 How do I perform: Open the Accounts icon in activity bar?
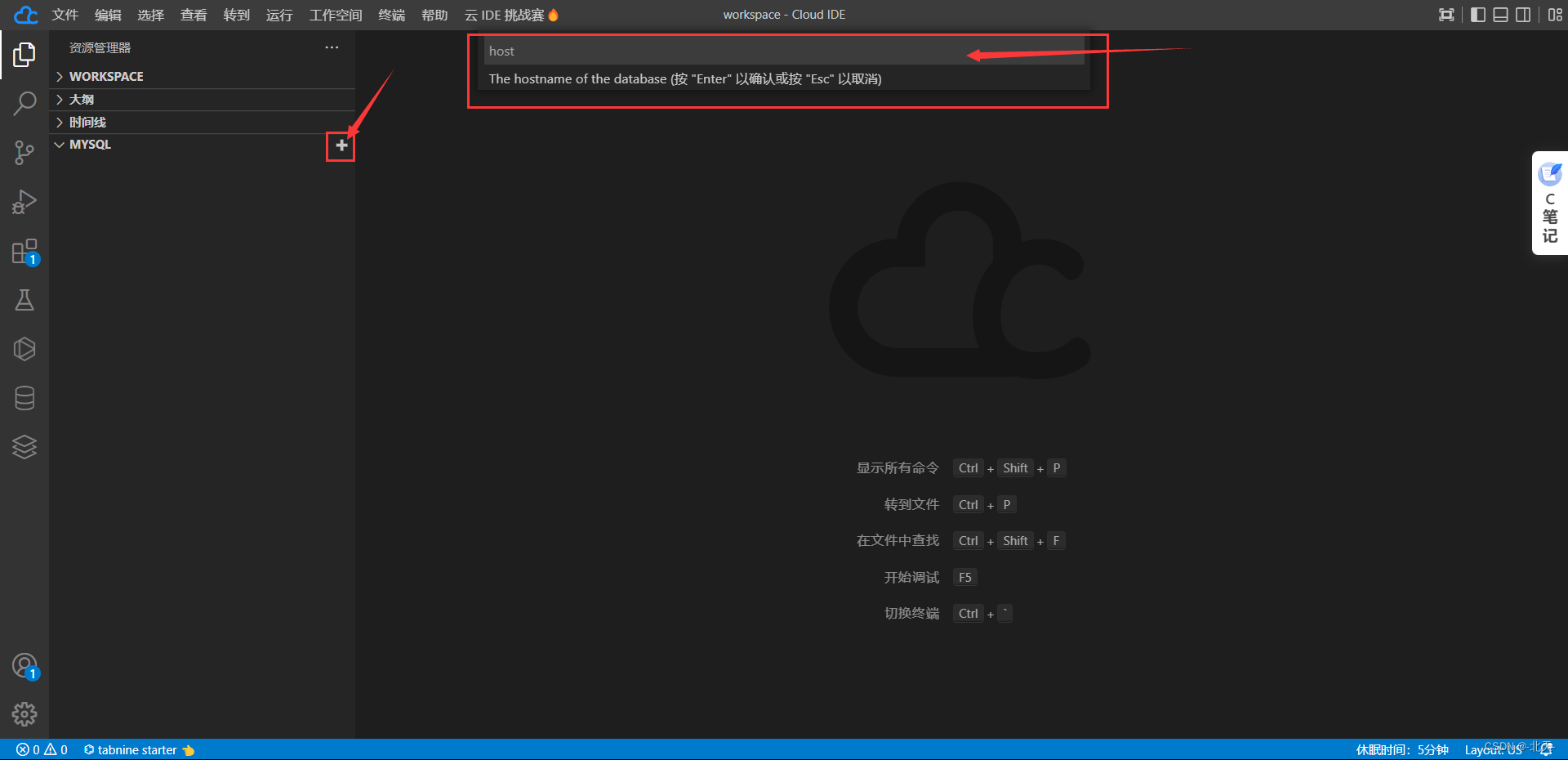(x=24, y=666)
